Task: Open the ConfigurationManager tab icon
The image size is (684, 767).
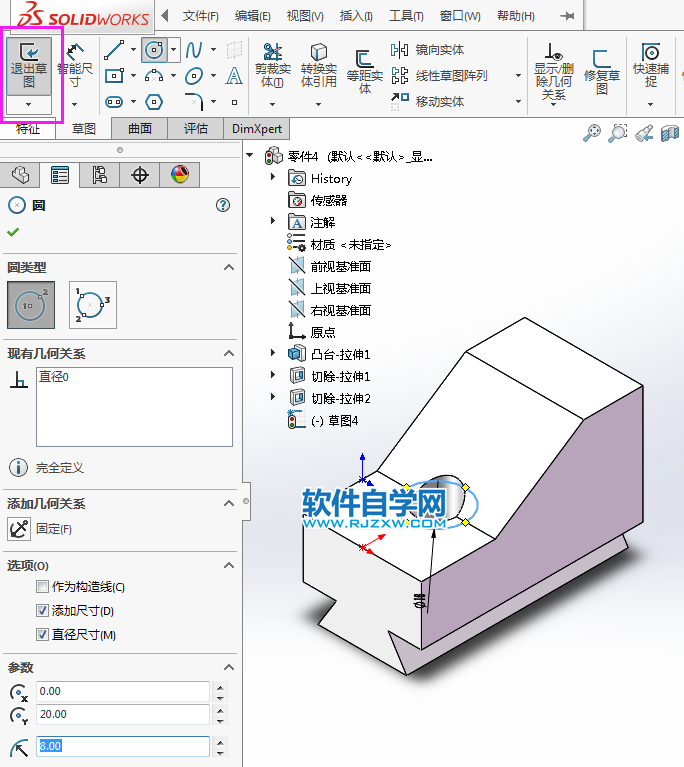Action: (100, 175)
